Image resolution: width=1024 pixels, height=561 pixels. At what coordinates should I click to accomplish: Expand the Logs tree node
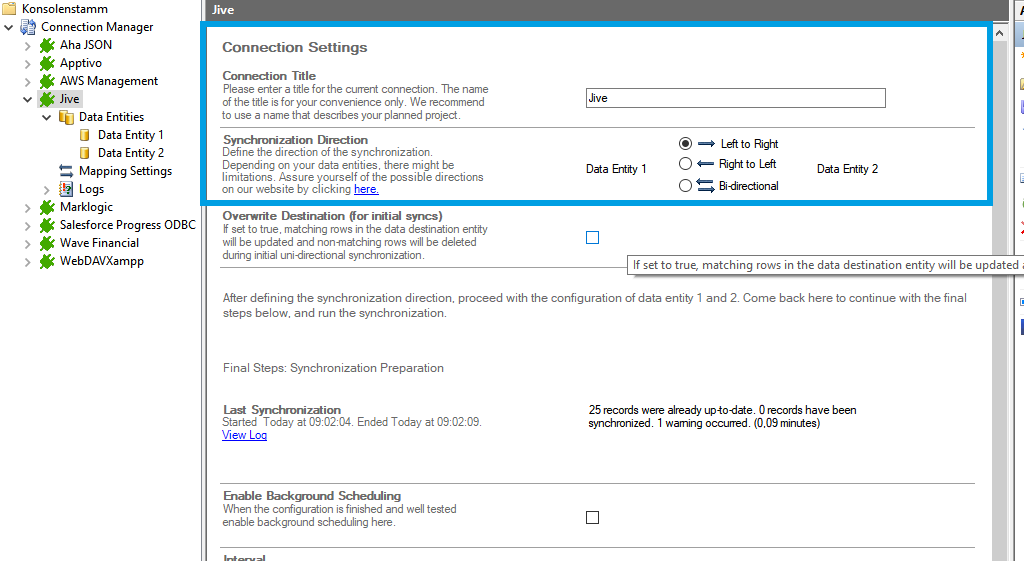point(46,189)
